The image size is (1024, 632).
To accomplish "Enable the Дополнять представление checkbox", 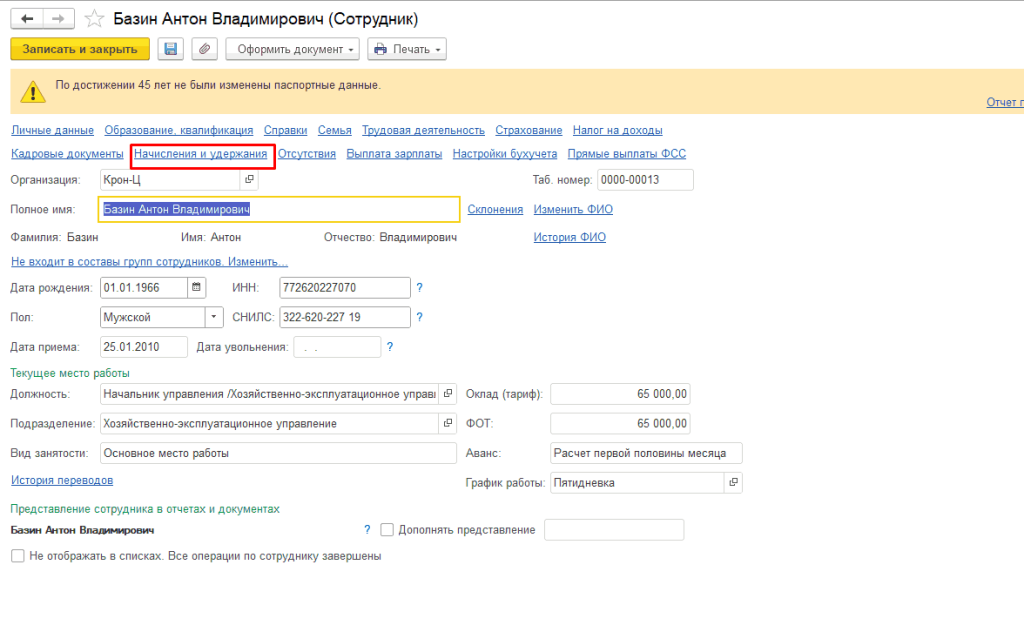I will 387,530.
